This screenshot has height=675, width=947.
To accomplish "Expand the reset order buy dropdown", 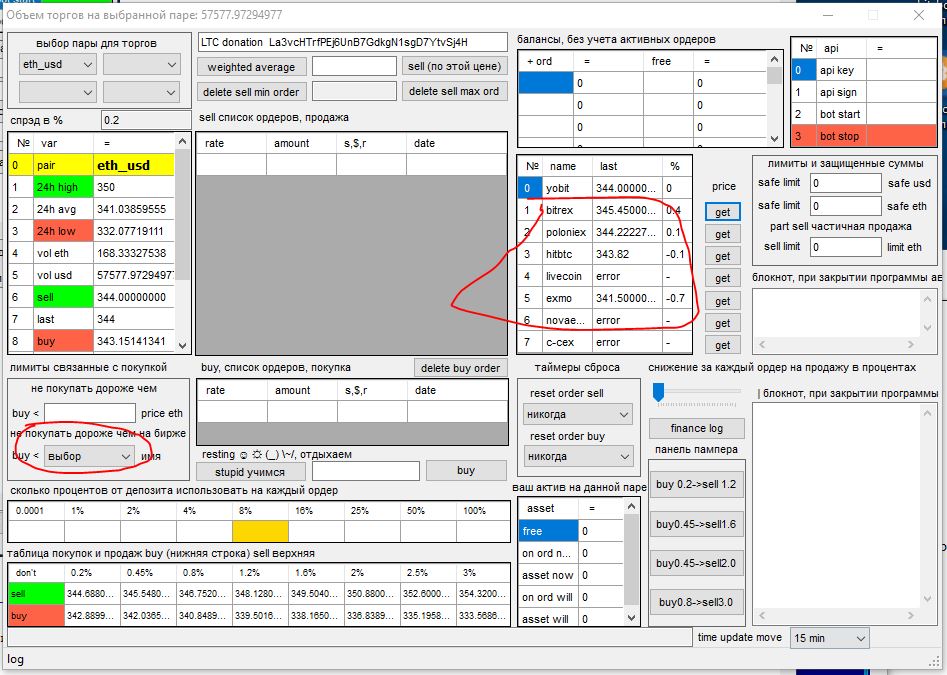I will tap(578, 457).
